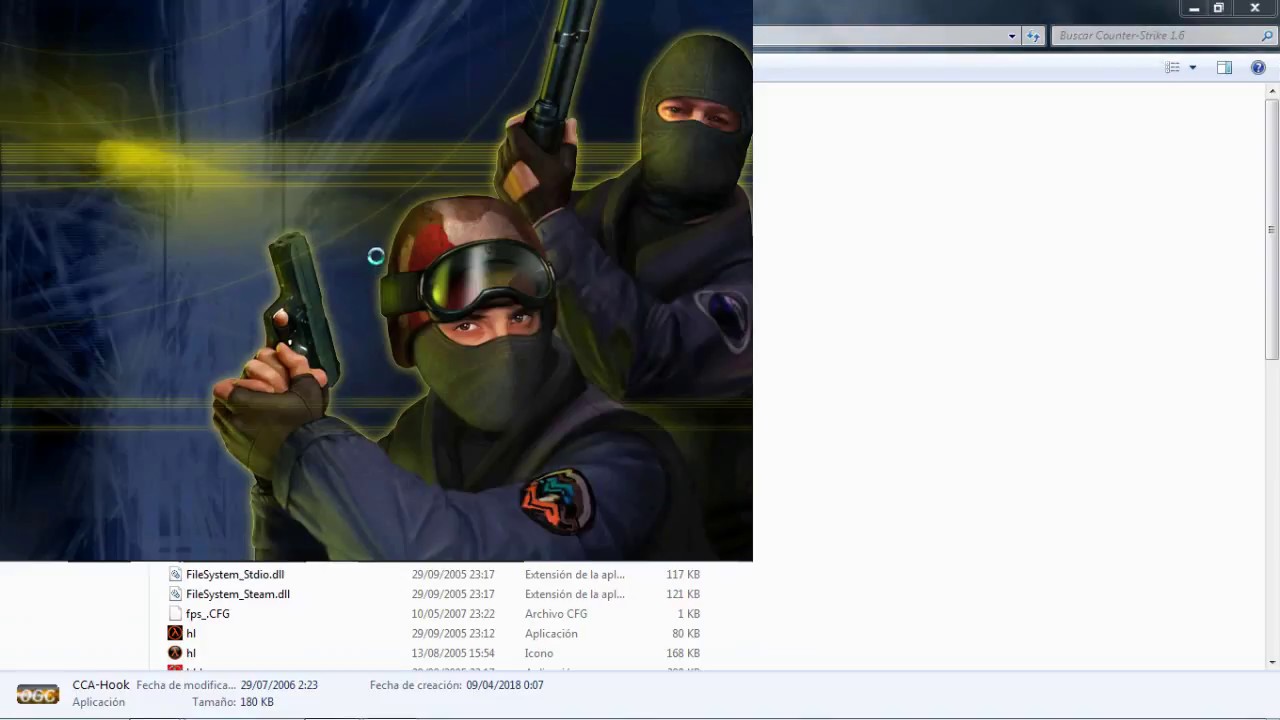Click the Aplicación type cell of hl
1280x720 pixels.
pos(551,633)
